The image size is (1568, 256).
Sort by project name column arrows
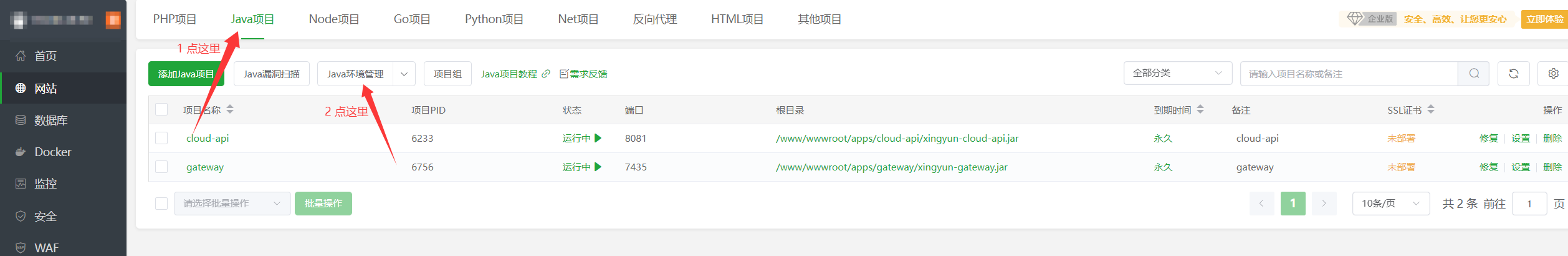click(x=230, y=109)
